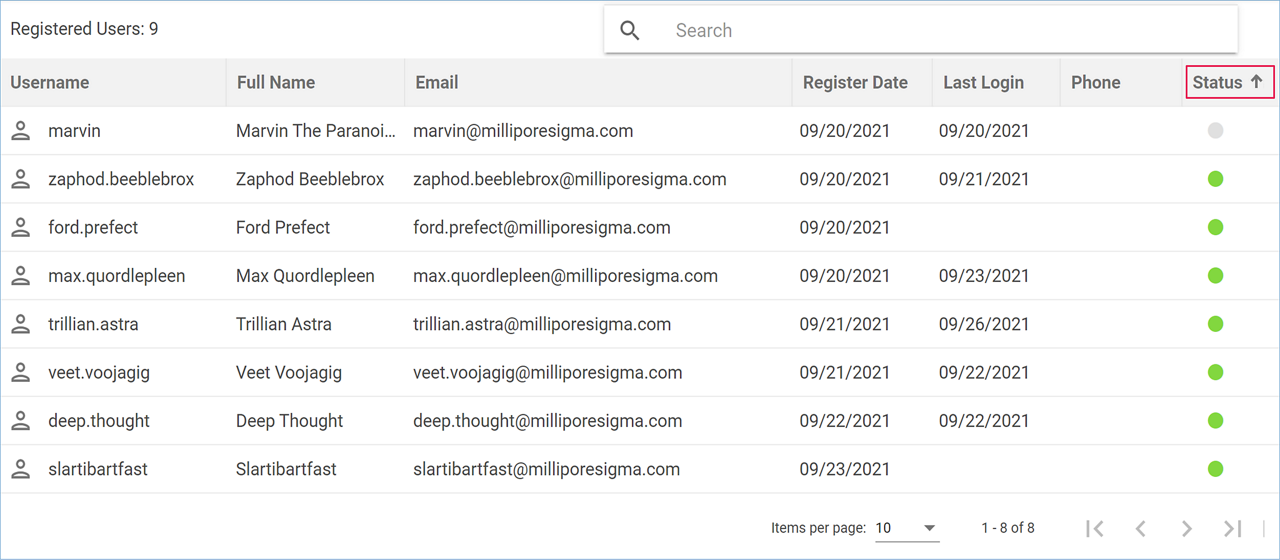Click the user icon beside marvin
This screenshot has width=1280, height=560.
point(20,131)
